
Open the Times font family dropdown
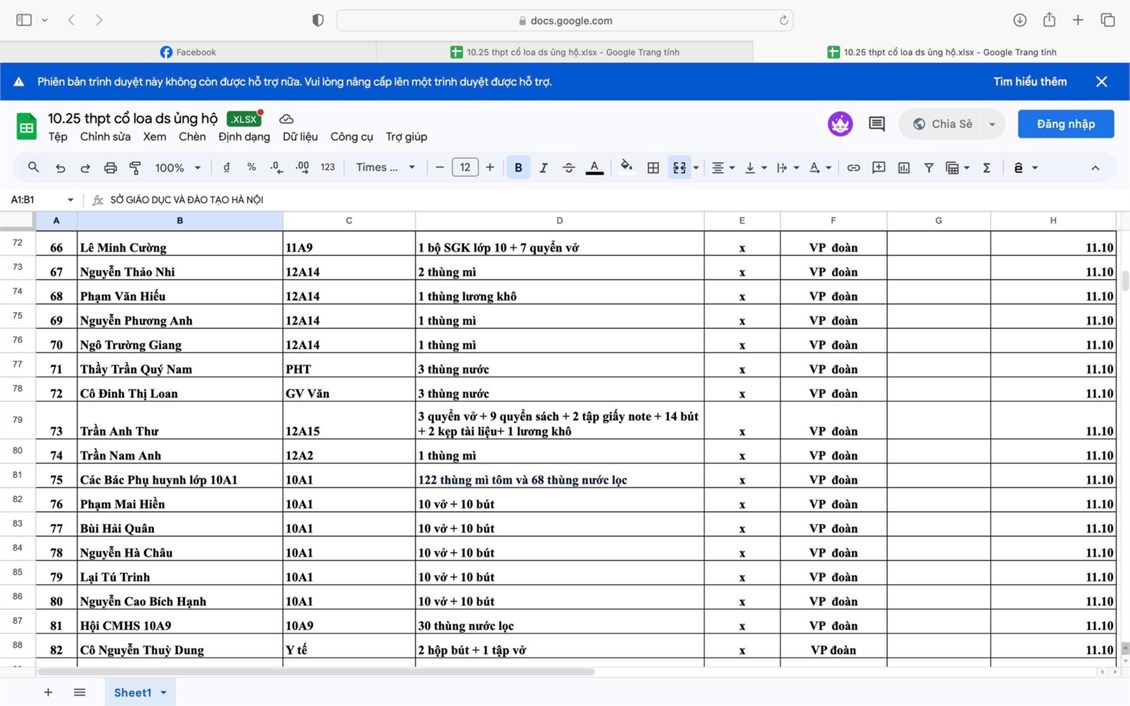coord(385,168)
